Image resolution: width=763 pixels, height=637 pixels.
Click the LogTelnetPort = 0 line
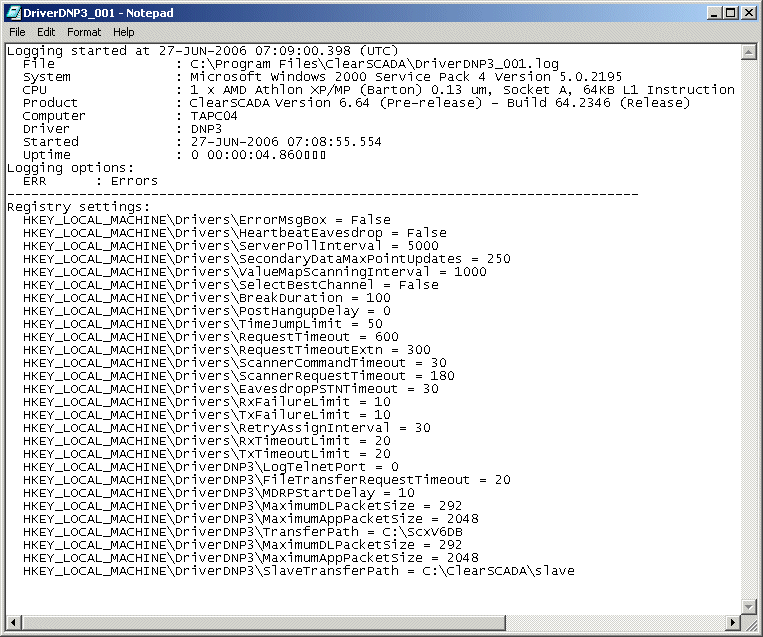coord(211,467)
